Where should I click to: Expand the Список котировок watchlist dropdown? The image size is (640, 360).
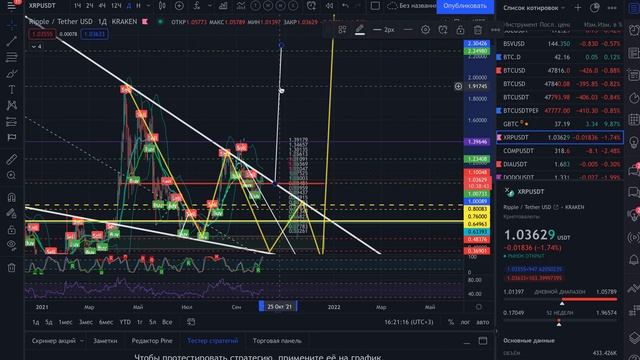(x=534, y=8)
